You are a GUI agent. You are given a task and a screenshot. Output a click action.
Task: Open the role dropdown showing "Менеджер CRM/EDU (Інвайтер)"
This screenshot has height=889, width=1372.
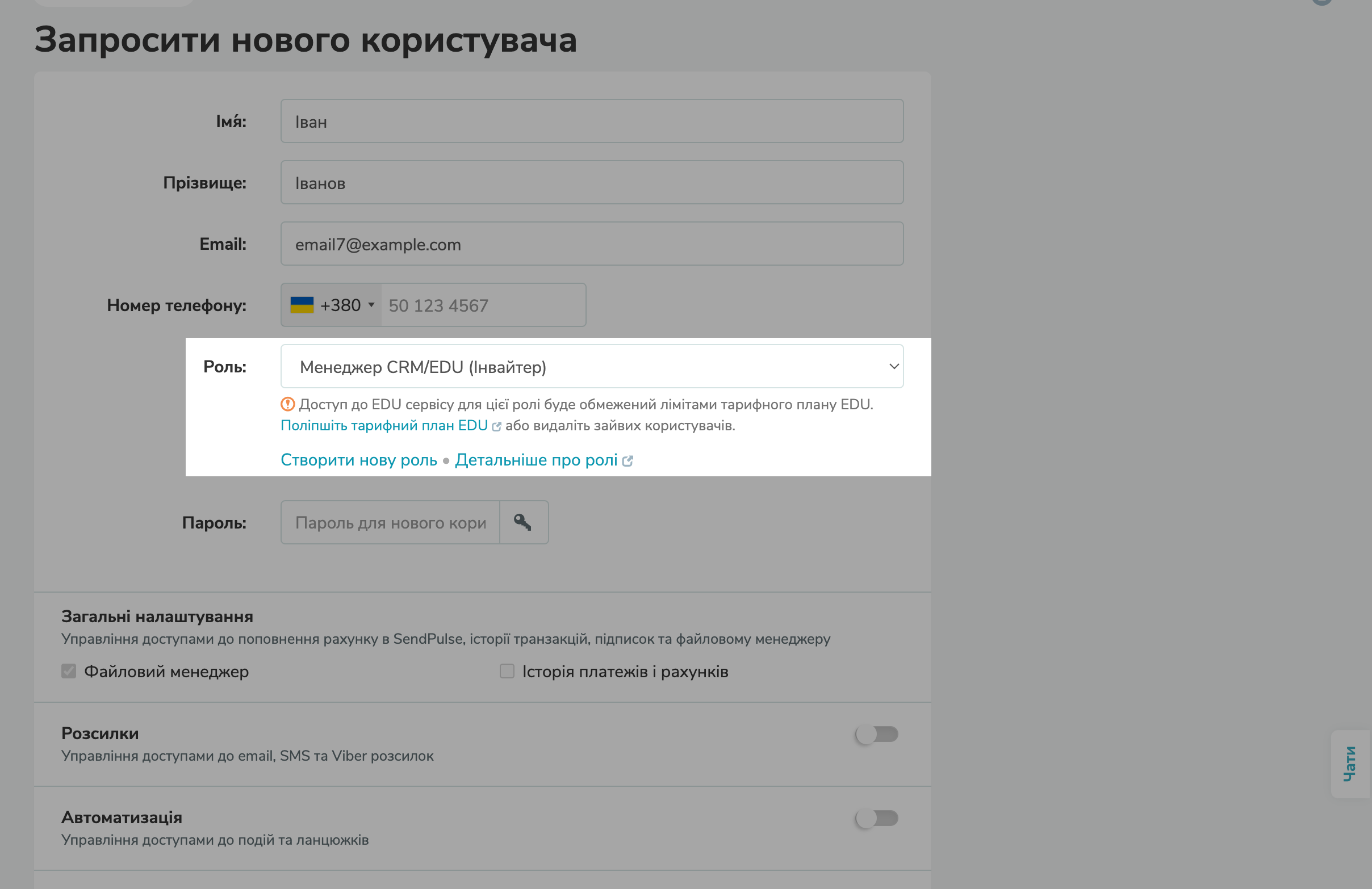click(x=591, y=366)
